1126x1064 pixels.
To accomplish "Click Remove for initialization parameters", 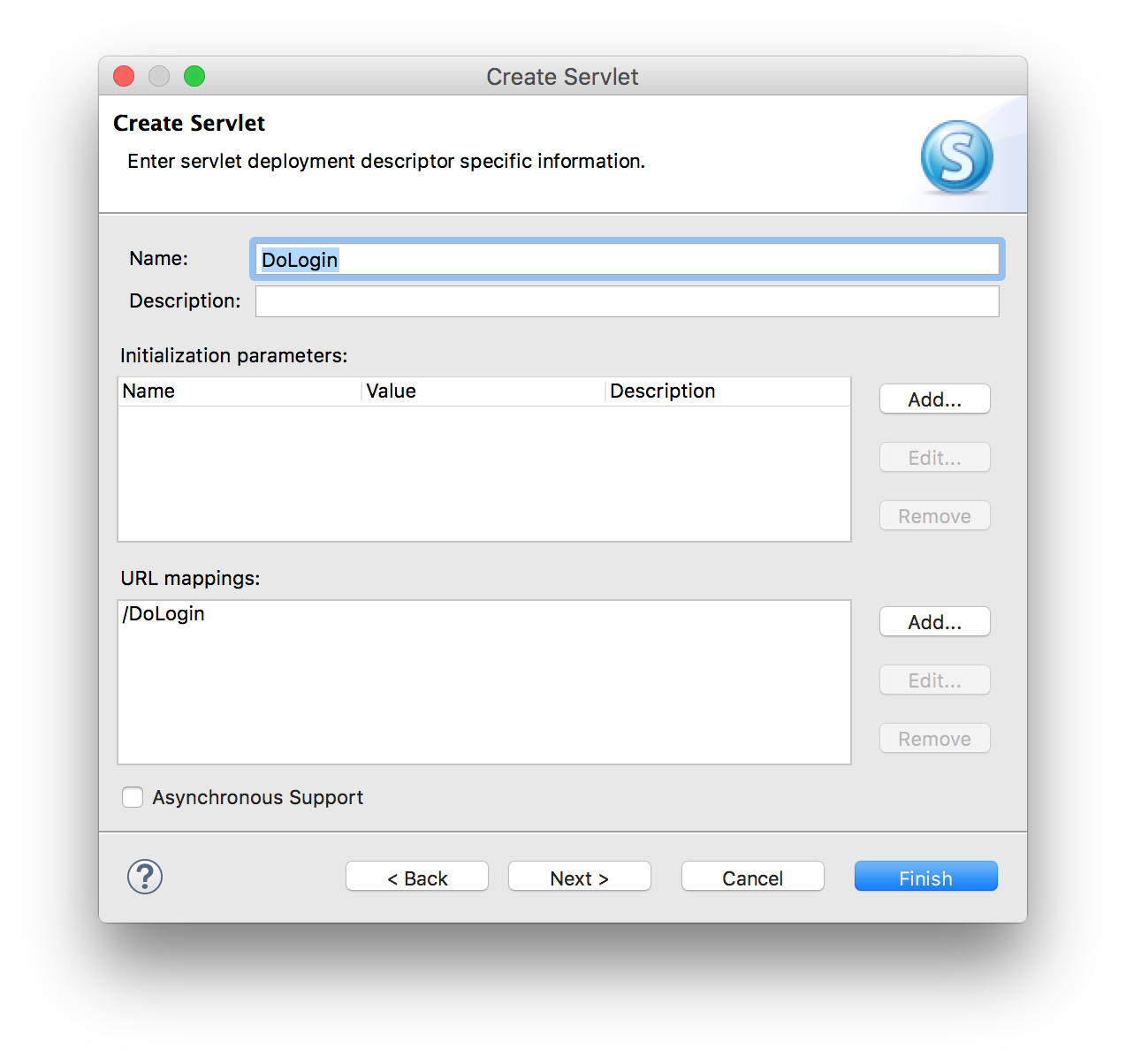I will [934, 515].
